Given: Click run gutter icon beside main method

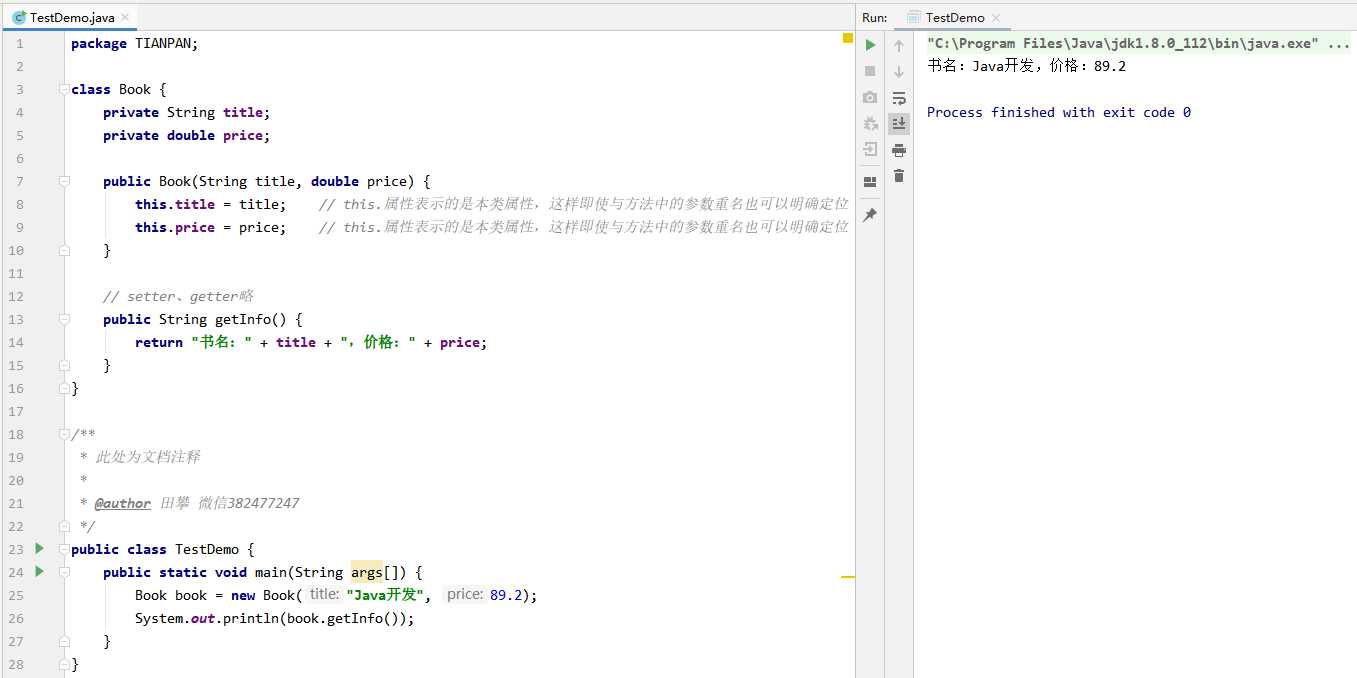Looking at the screenshot, I should pyautogui.click(x=39, y=571).
